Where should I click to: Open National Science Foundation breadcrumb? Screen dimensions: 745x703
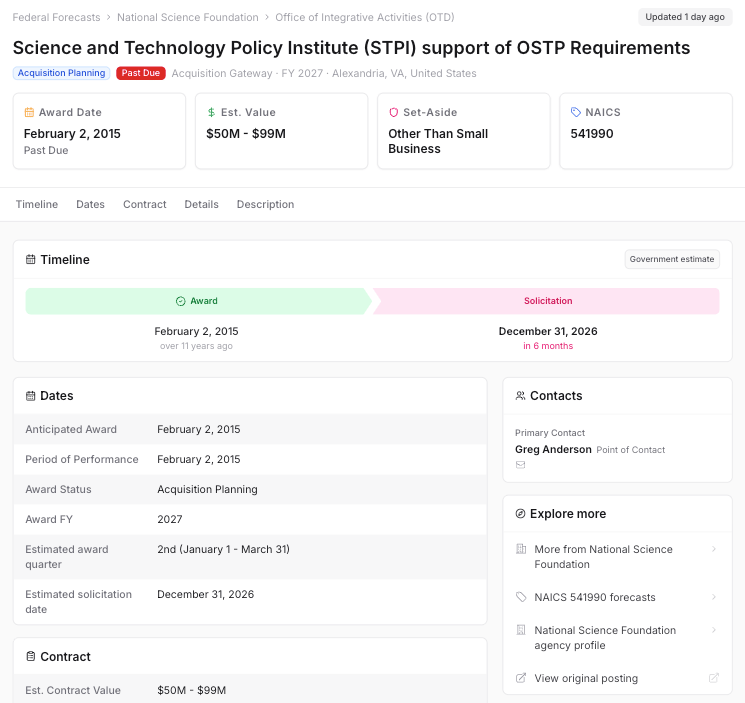pos(188,17)
